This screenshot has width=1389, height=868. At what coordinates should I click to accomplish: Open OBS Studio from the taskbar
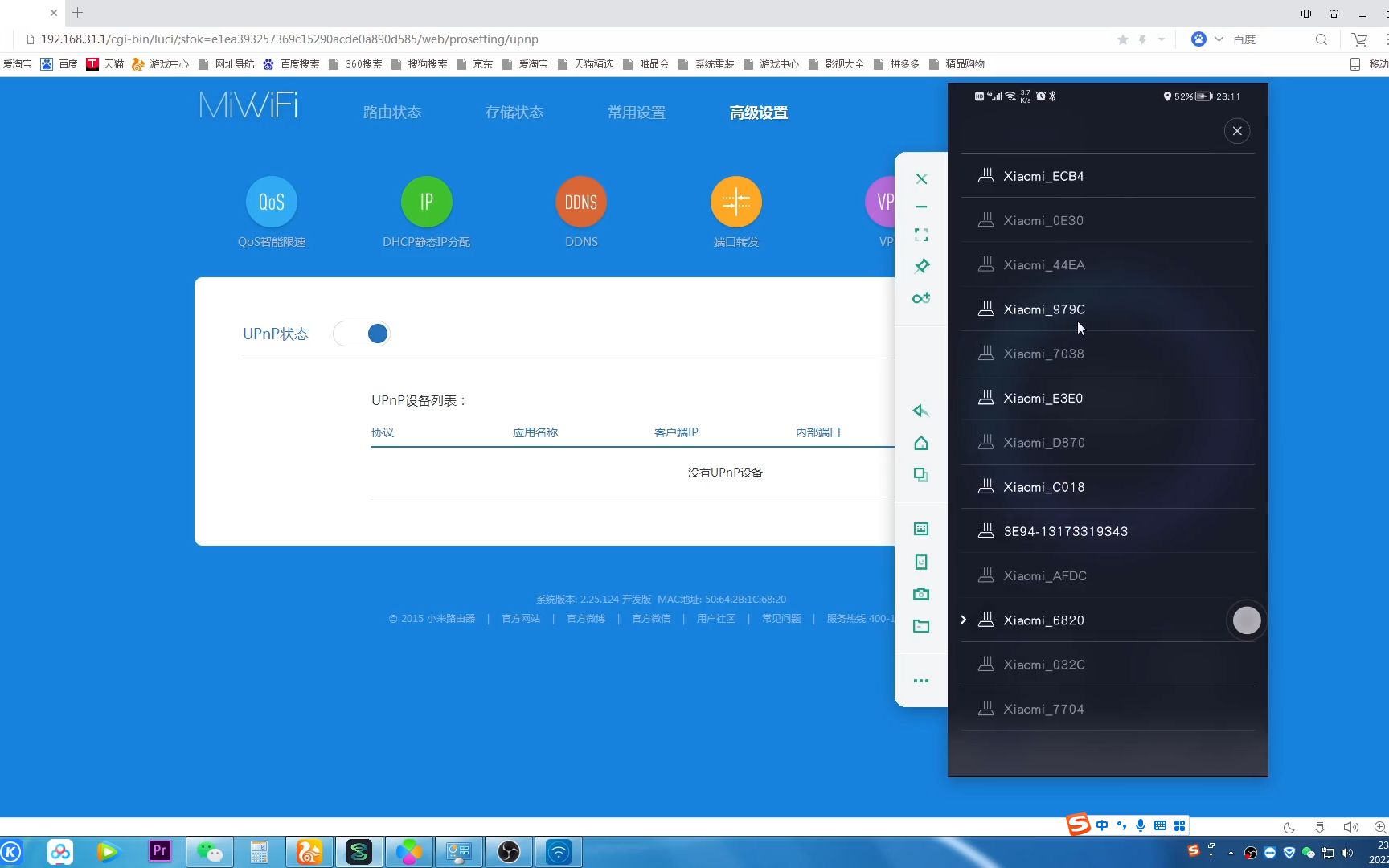point(509,852)
